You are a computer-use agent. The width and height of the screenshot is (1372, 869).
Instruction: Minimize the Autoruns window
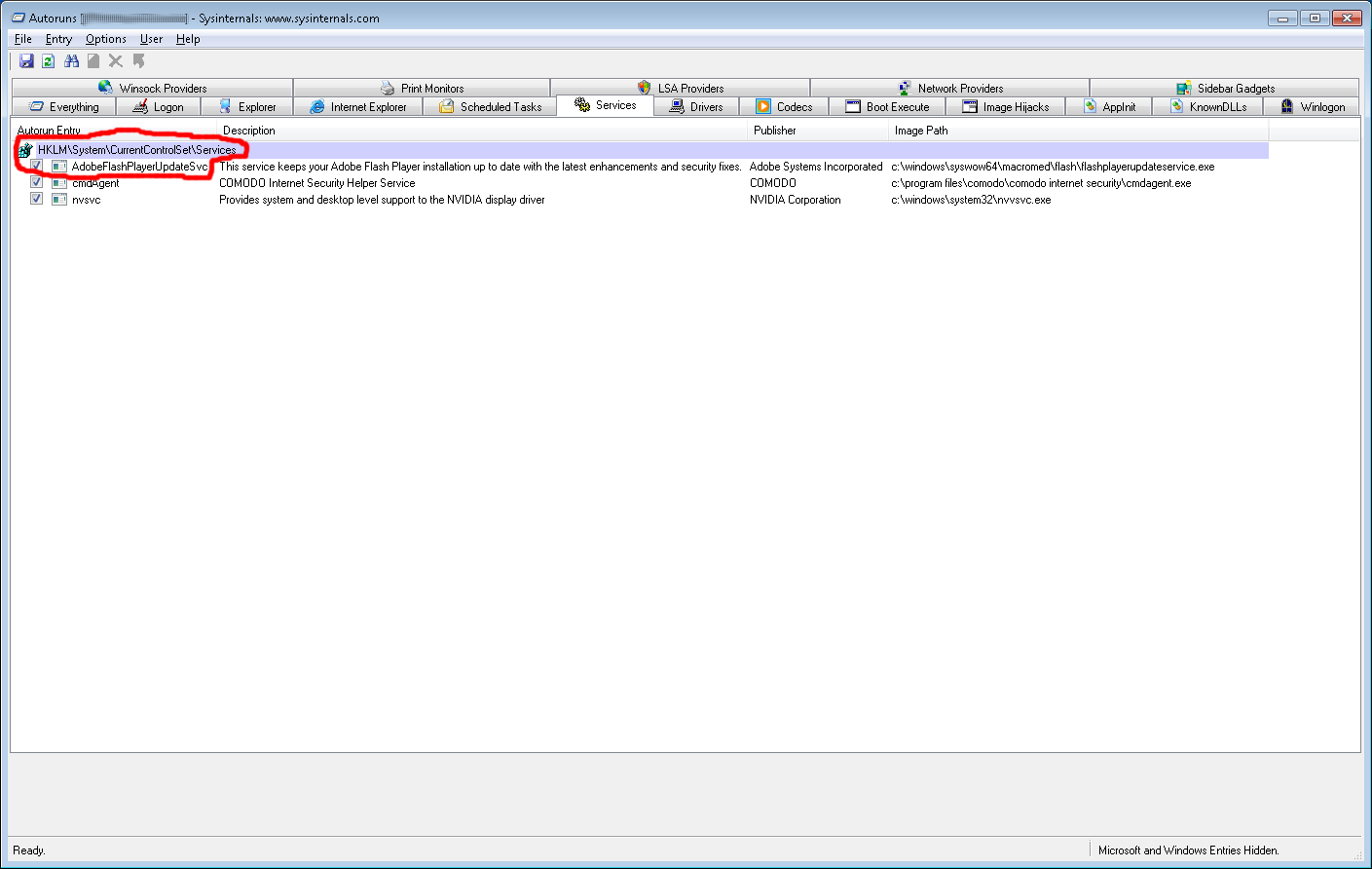[1282, 18]
